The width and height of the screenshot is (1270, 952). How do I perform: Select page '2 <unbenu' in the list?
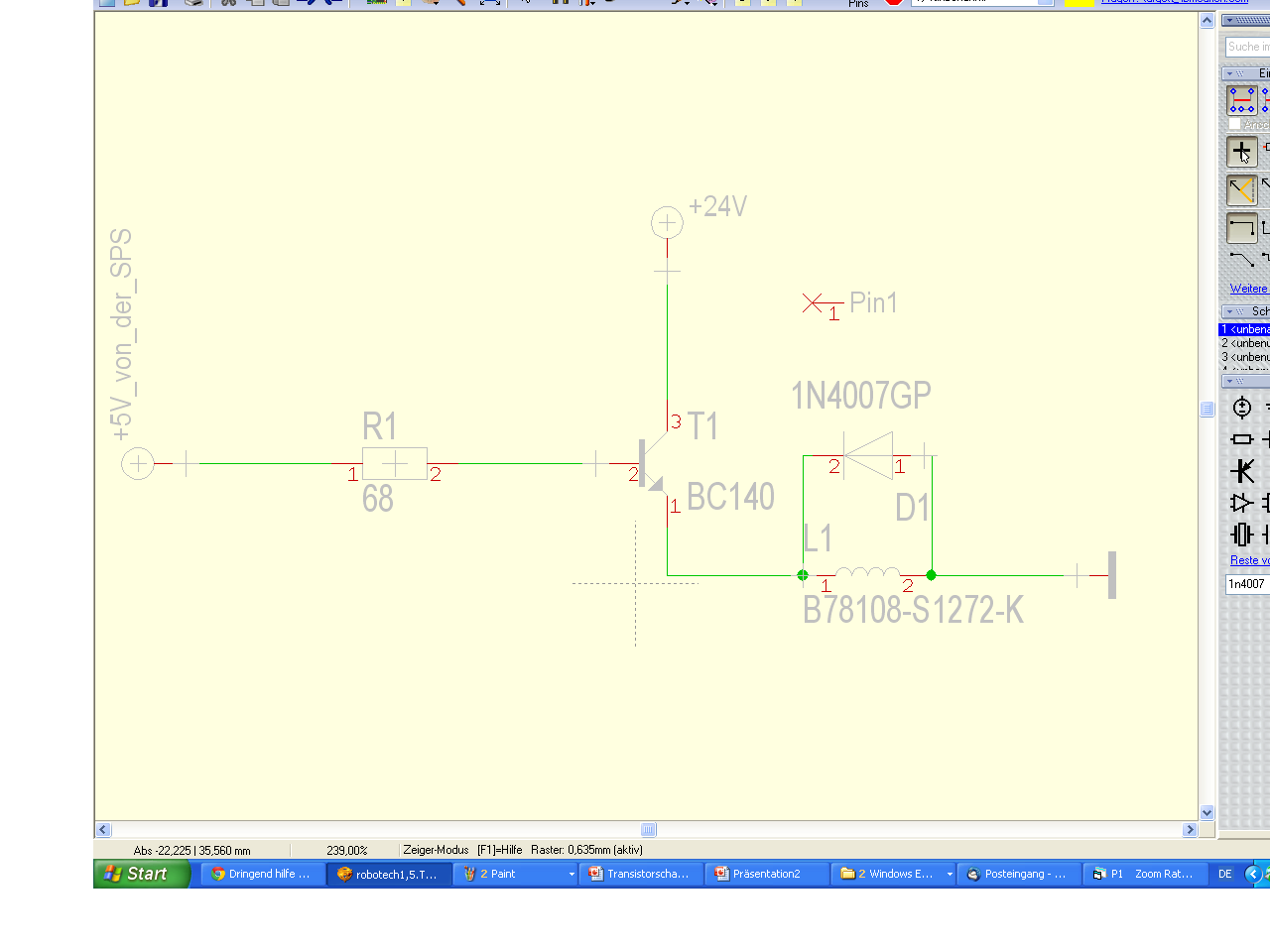tap(1244, 343)
